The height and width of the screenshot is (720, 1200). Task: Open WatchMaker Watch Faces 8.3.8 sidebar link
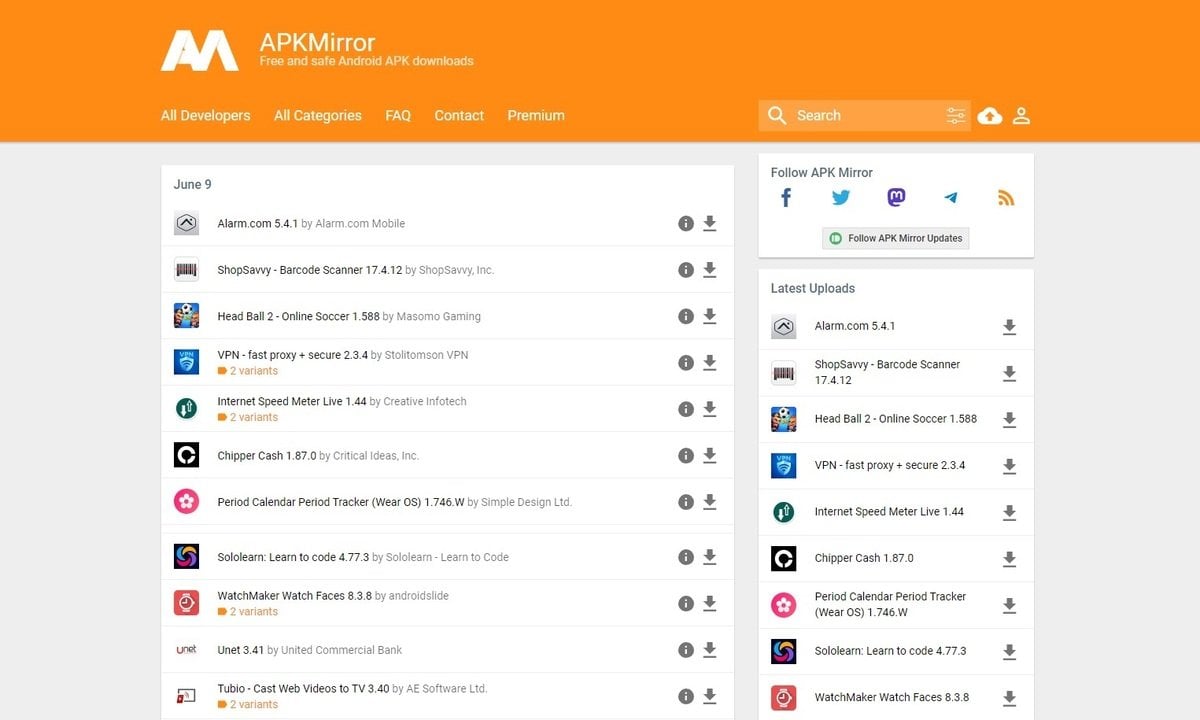(x=892, y=697)
